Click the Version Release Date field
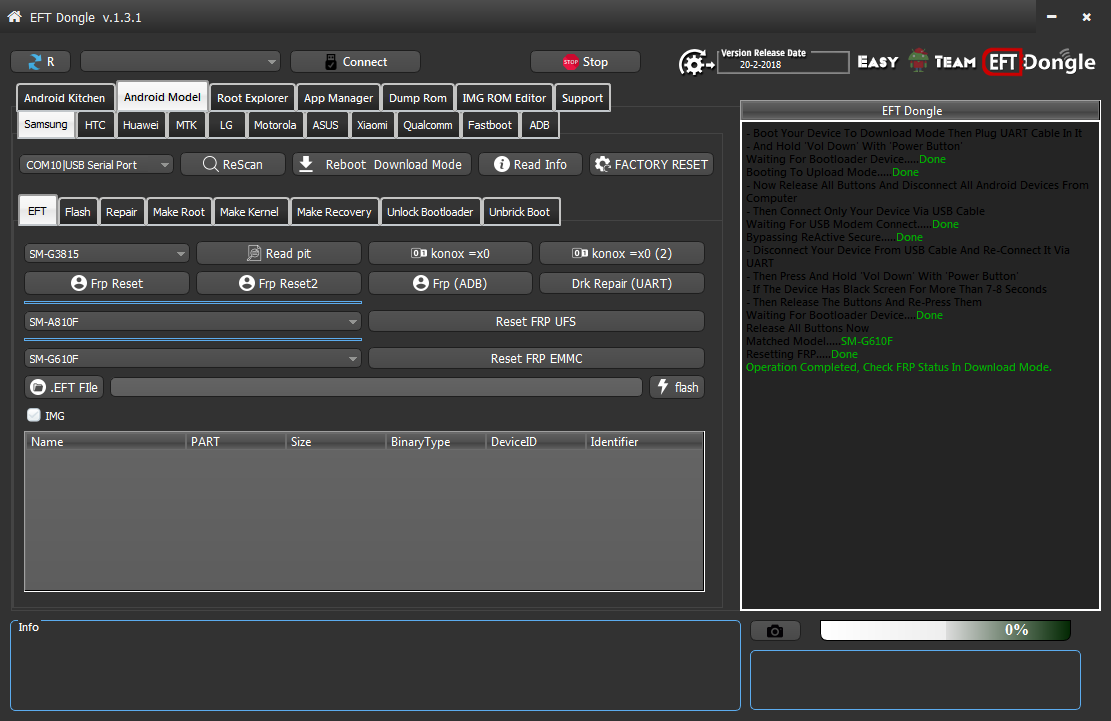The image size is (1111, 721). (783, 62)
